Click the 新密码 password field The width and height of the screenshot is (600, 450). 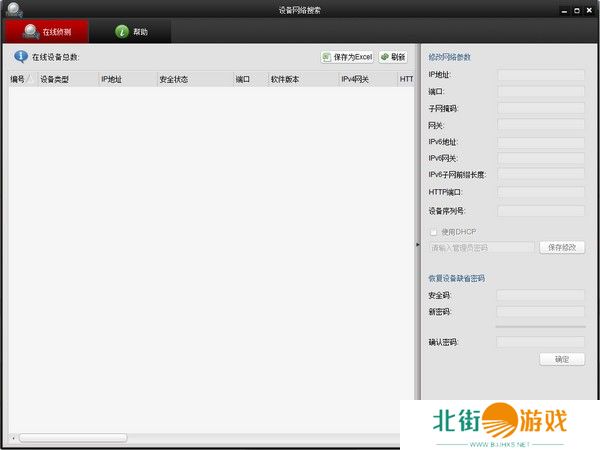[x=541, y=312]
